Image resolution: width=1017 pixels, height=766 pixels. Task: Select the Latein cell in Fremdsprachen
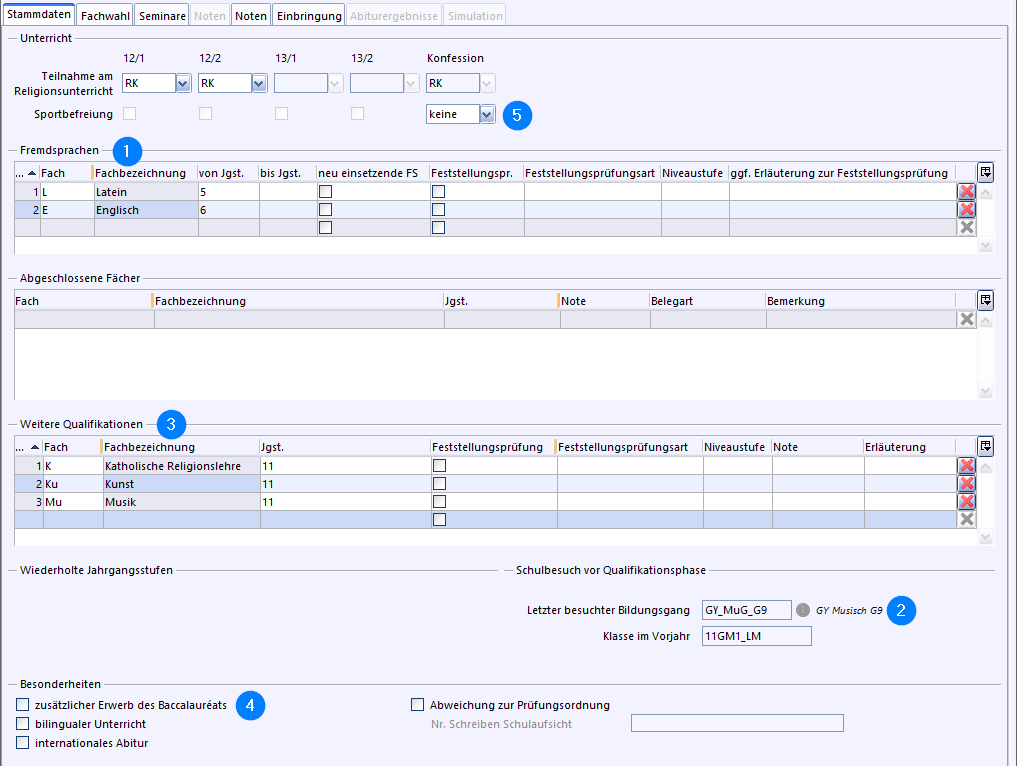[146, 192]
